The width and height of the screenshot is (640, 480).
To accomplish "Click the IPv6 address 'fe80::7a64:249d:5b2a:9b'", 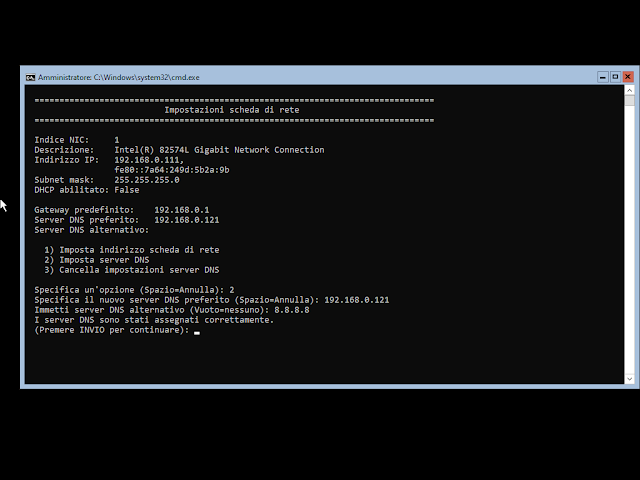I will coord(172,170).
